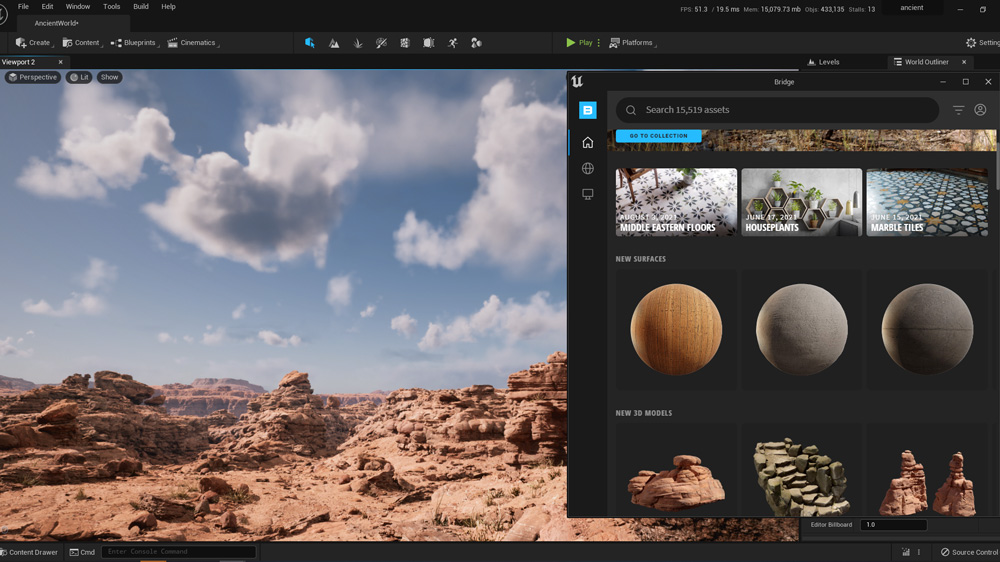Open the Create dropdown in toolbar
This screenshot has width=1000, height=562.
click(33, 43)
